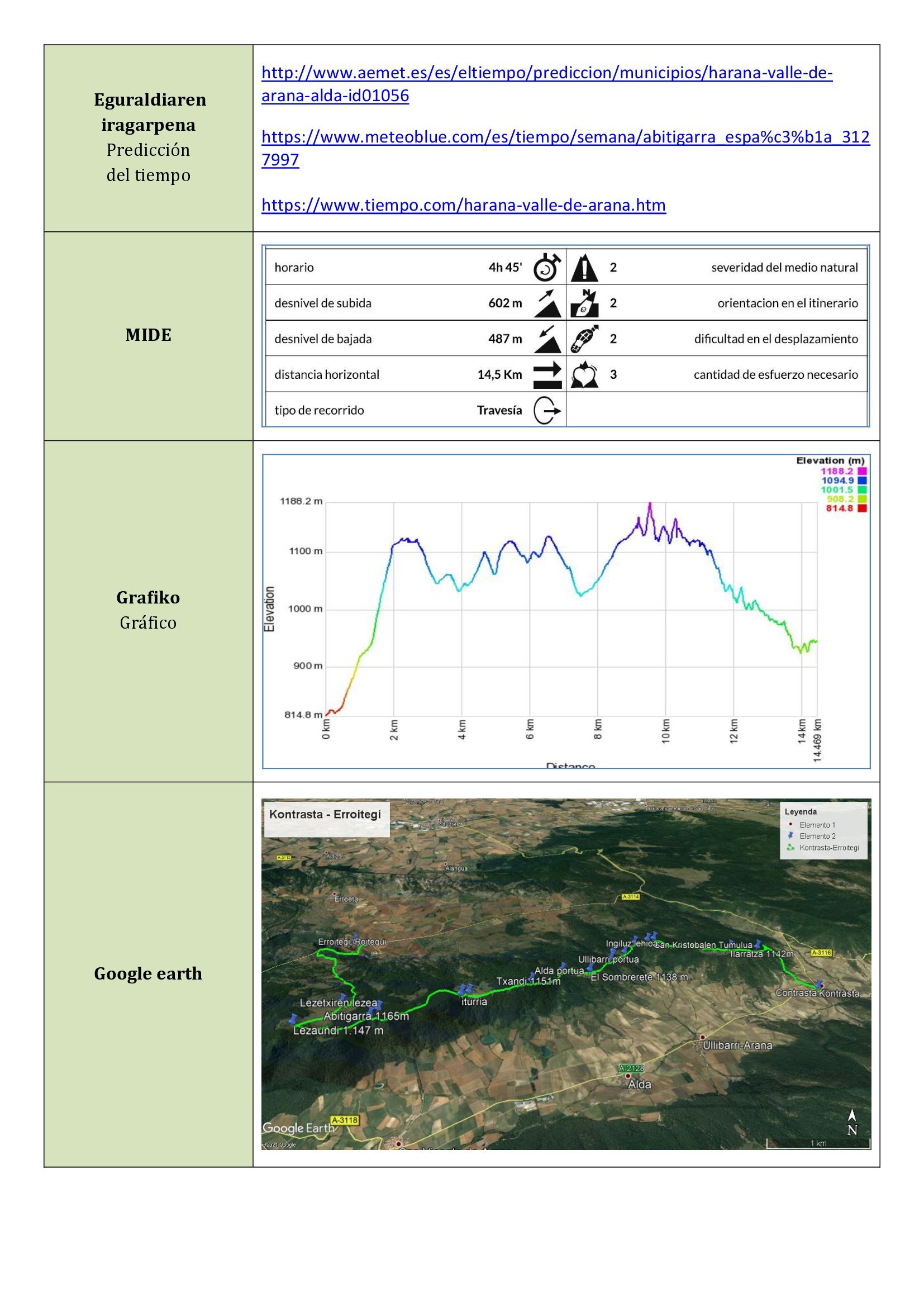Click the heart effort icon
Screen dimensions: 924x1307
(584, 375)
